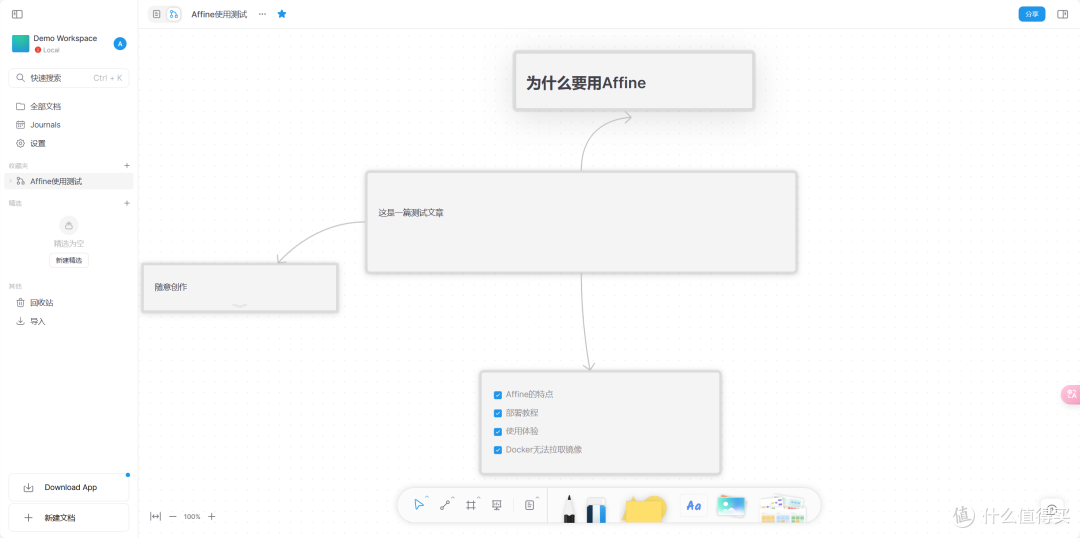Switch to edgeless mode view
This screenshot has height=538, width=1080.
[x=174, y=14]
